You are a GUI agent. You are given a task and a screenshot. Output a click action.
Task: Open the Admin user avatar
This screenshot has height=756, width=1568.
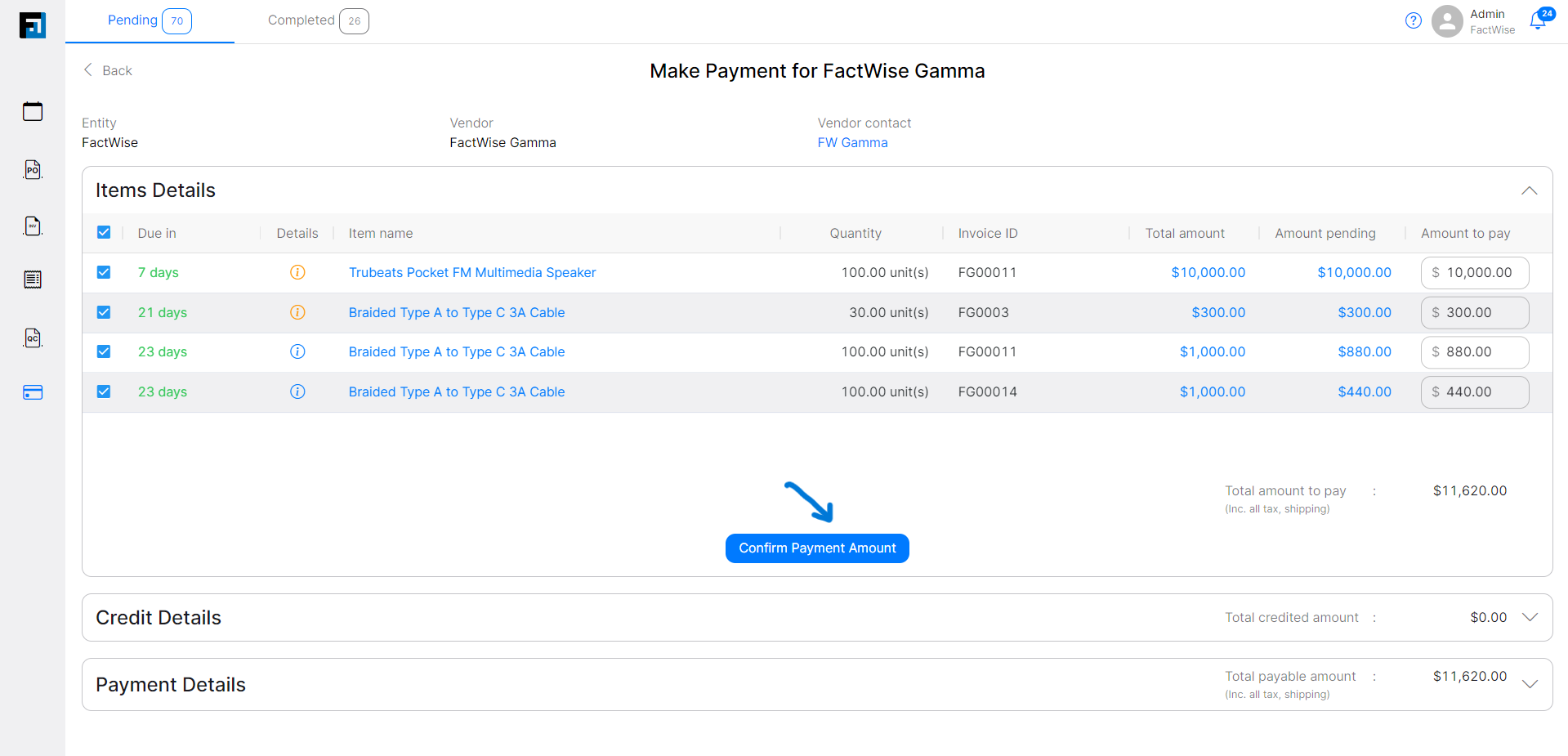point(1447,21)
